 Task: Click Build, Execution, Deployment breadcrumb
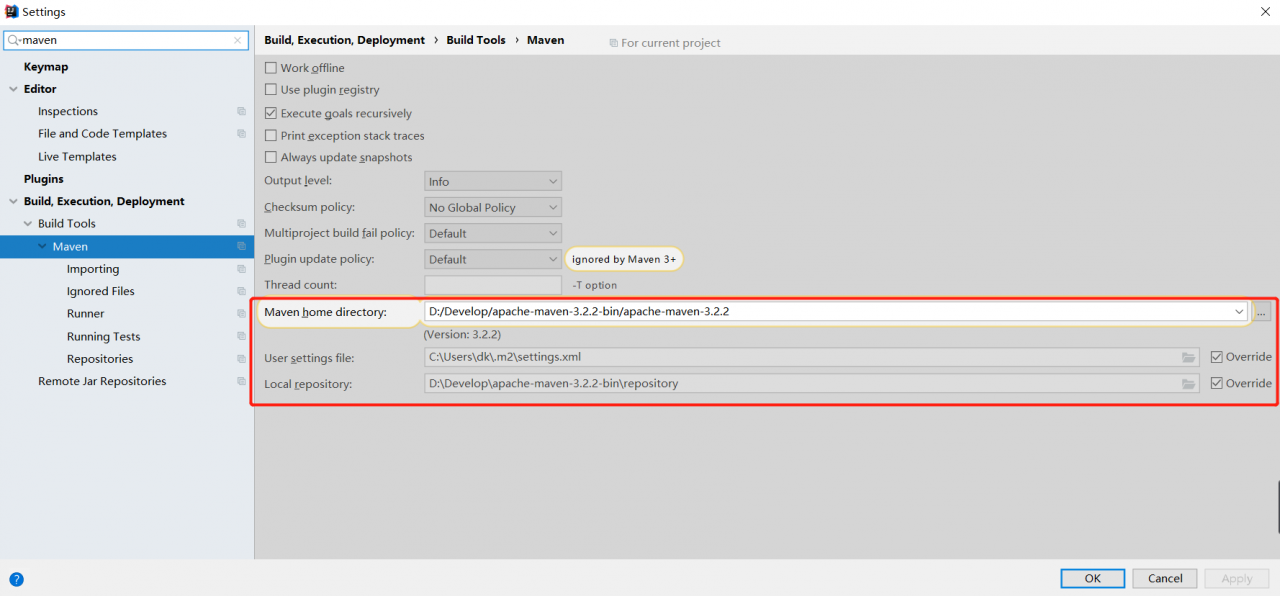(x=344, y=40)
